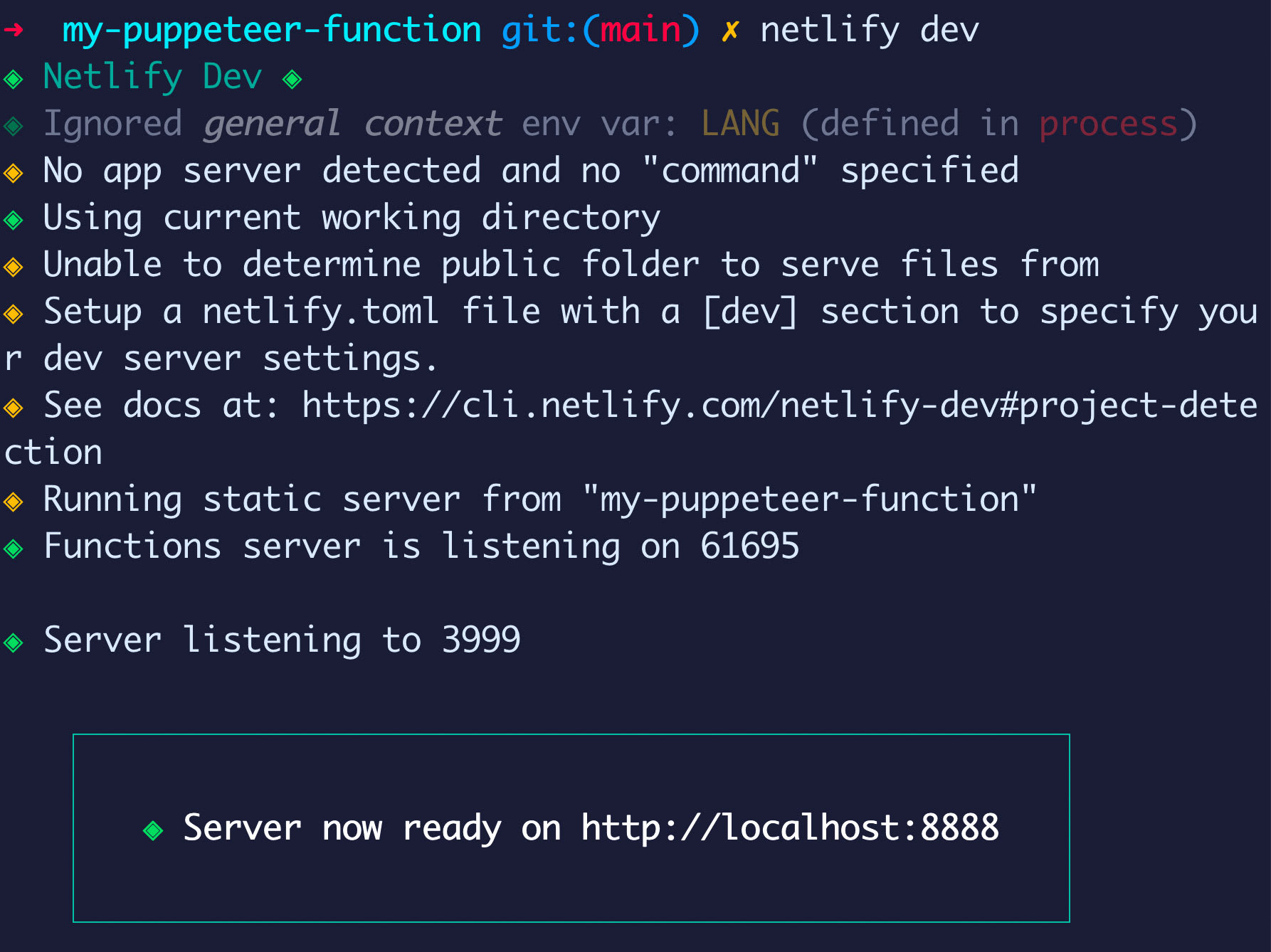Viewport: 1271px width, 952px height.
Task: Click the dim diamond beside 'Ignored general context'
Action: point(14,125)
